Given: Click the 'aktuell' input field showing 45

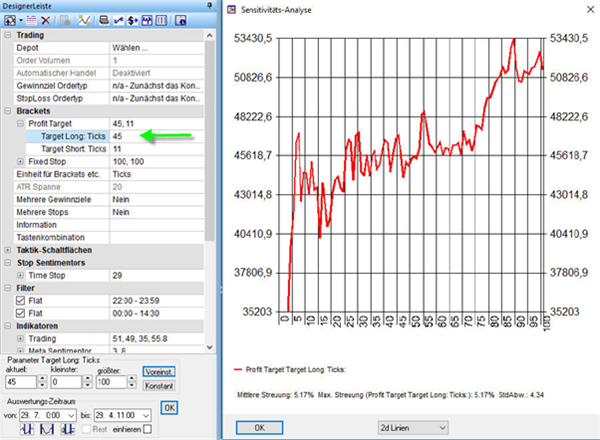Looking at the screenshot, I should (x=21, y=382).
